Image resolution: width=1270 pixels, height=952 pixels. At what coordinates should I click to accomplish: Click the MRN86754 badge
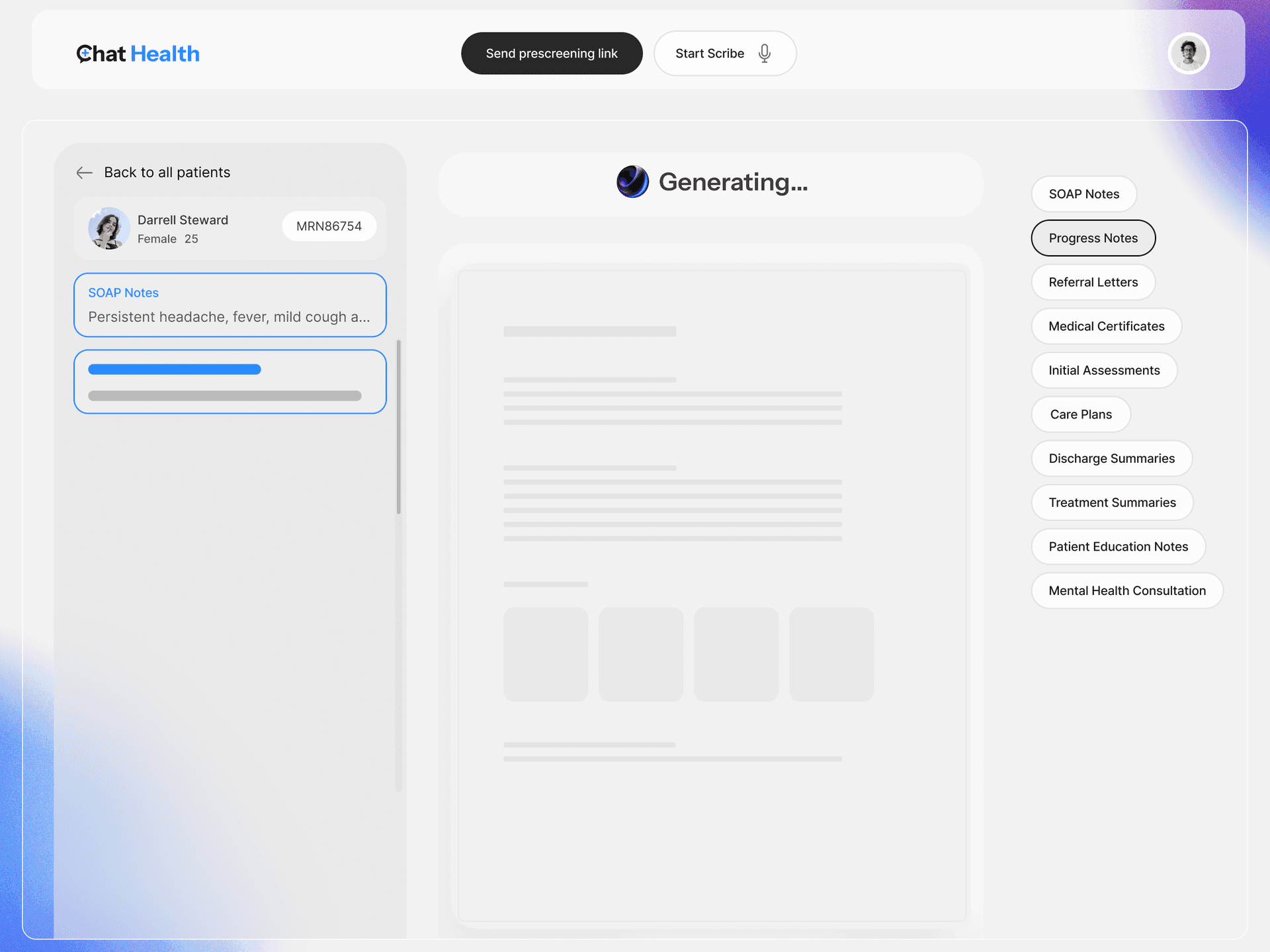pyautogui.click(x=329, y=226)
